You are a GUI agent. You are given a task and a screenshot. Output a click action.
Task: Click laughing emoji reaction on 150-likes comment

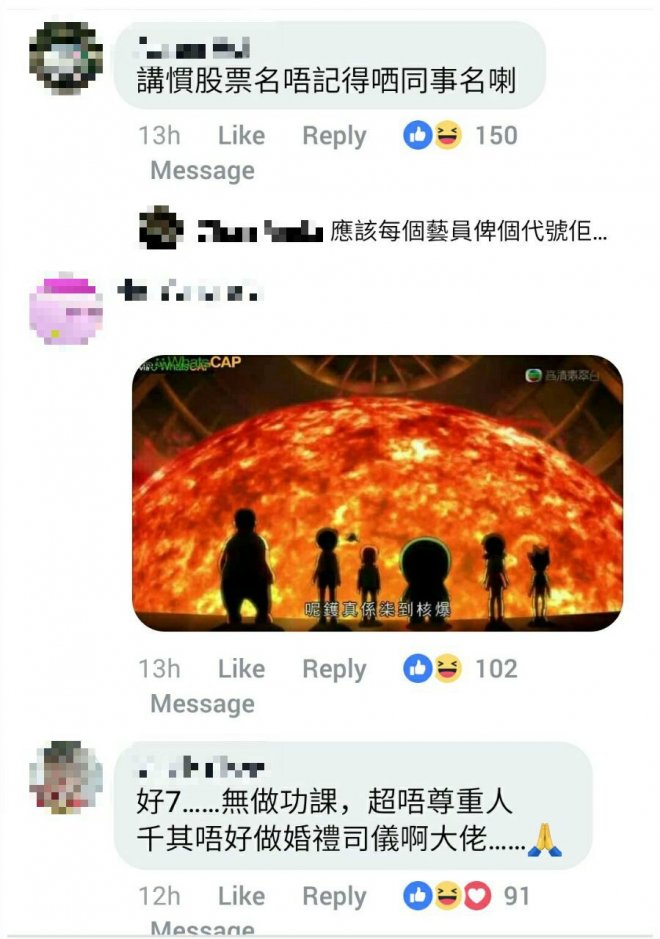click(x=447, y=135)
